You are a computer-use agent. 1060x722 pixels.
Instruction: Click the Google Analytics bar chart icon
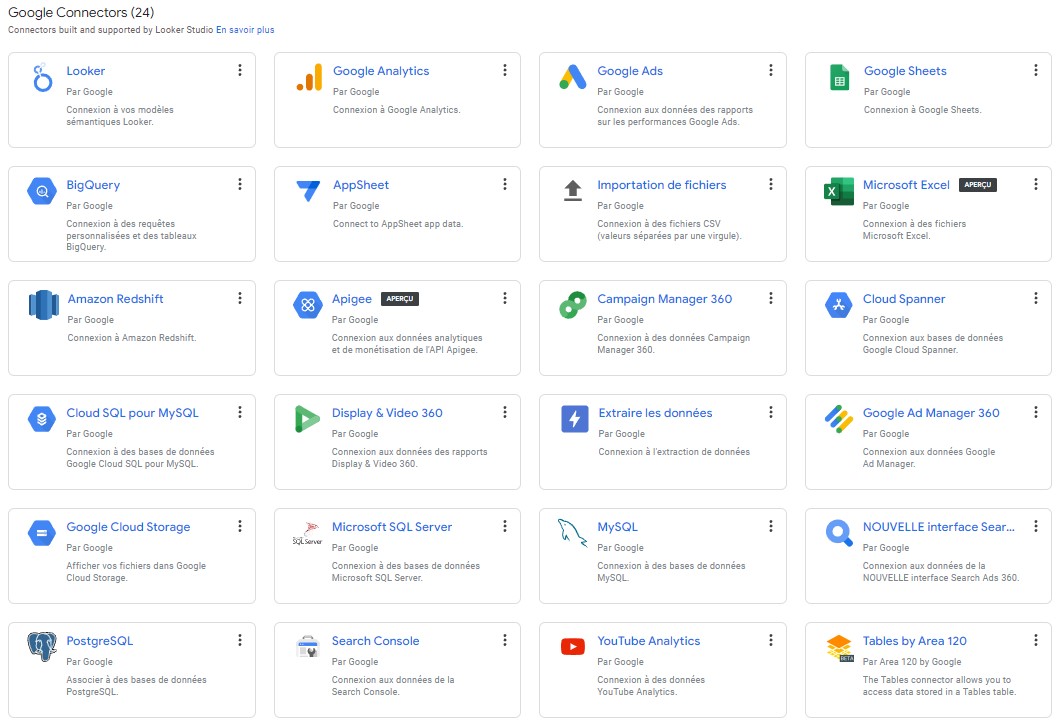tap(309, 77)
